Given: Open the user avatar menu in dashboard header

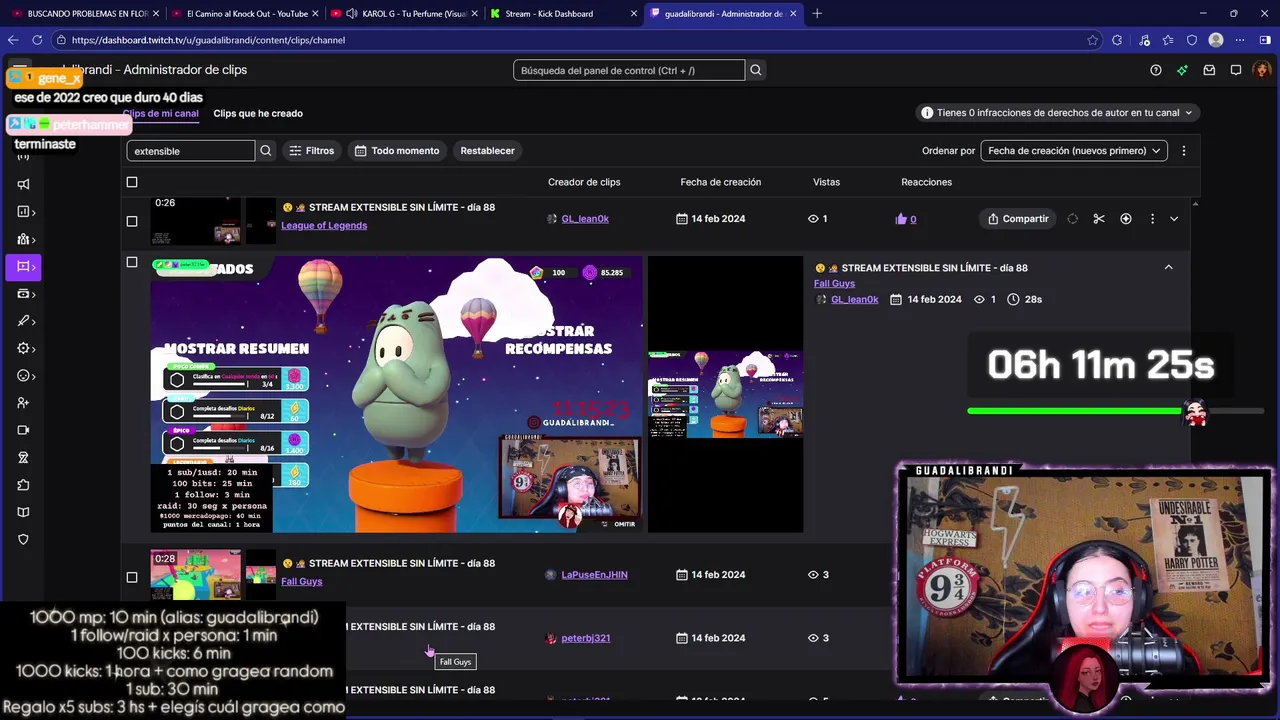Looking at the screenshot, I should [x=1262, y=70].
